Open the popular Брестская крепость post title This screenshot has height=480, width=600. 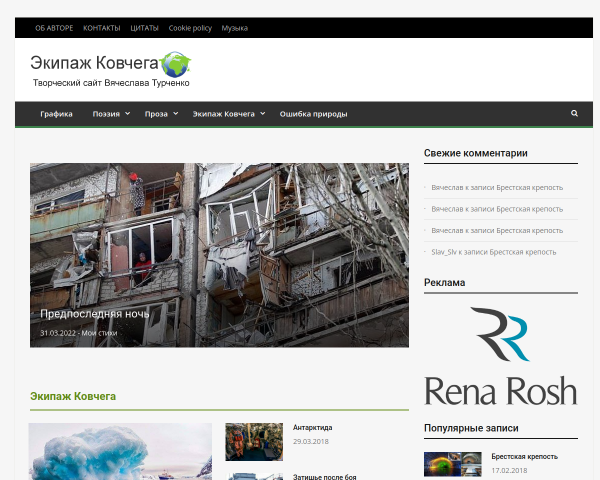(x=525, y=456)
